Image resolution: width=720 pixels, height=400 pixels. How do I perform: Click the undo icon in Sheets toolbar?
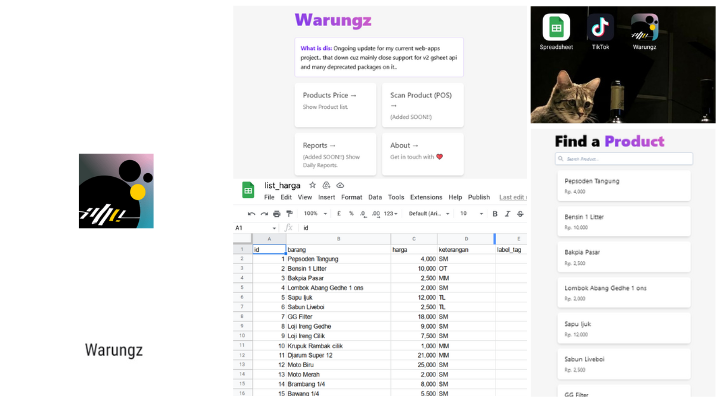click(252, 213)
